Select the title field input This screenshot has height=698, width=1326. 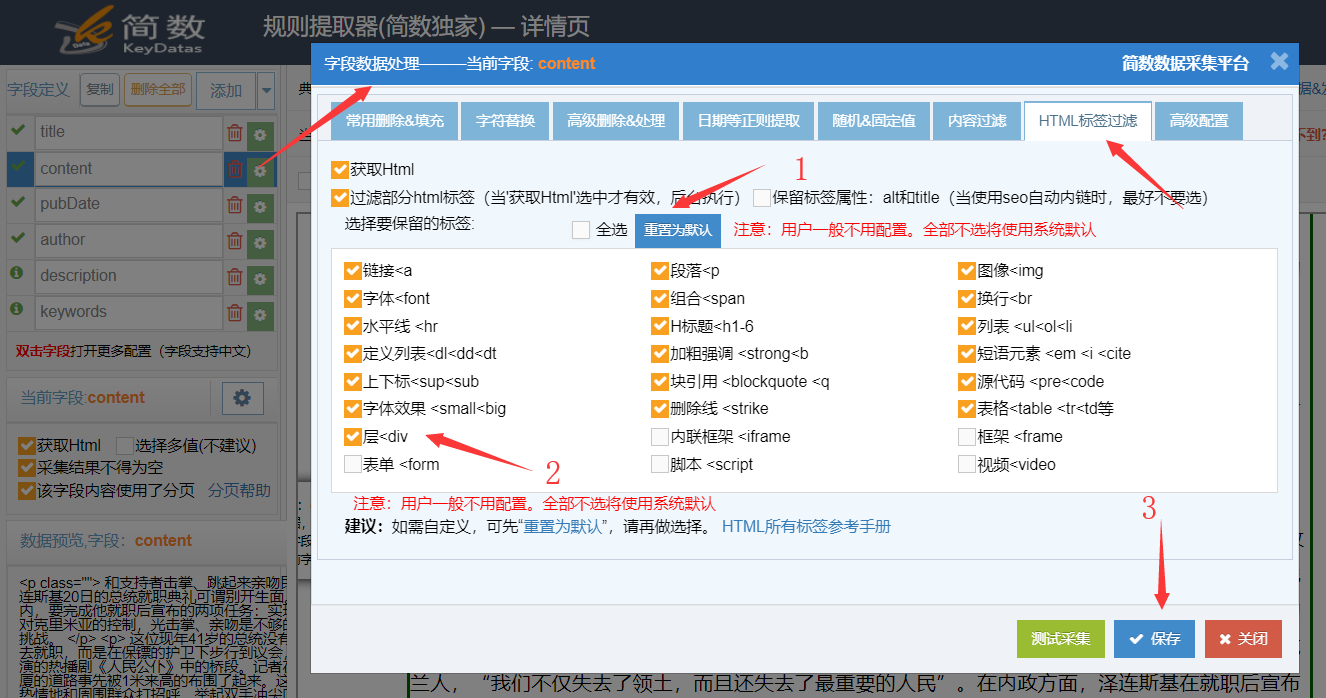[x=129, y=132]
